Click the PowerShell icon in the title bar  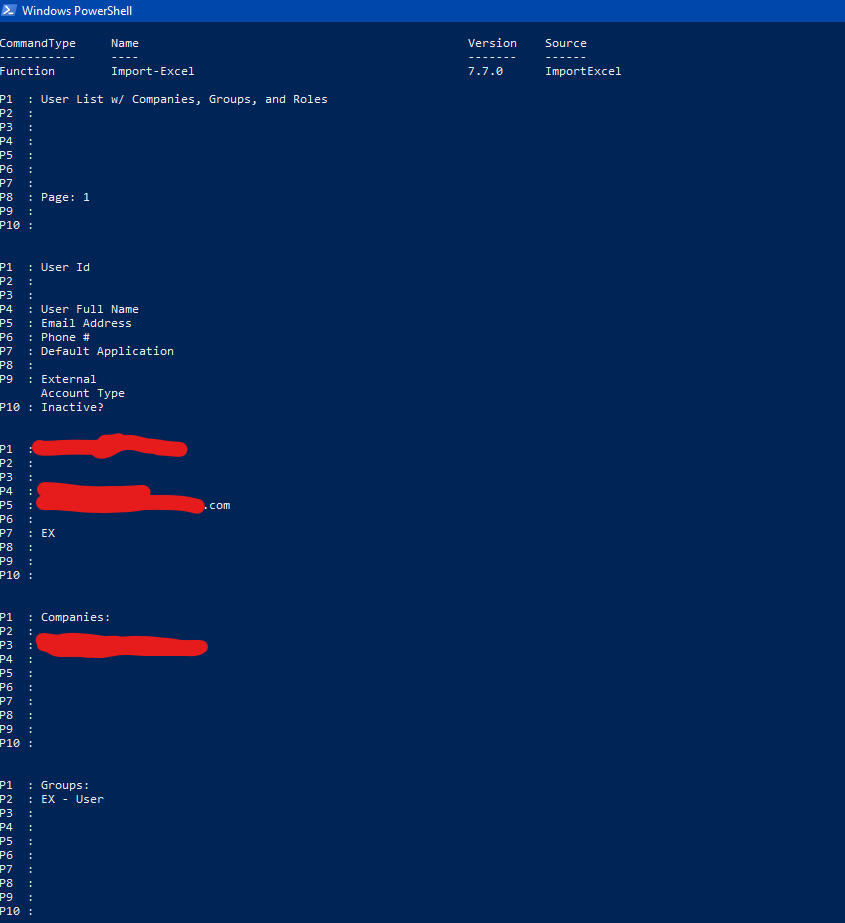tap(10, 10)
